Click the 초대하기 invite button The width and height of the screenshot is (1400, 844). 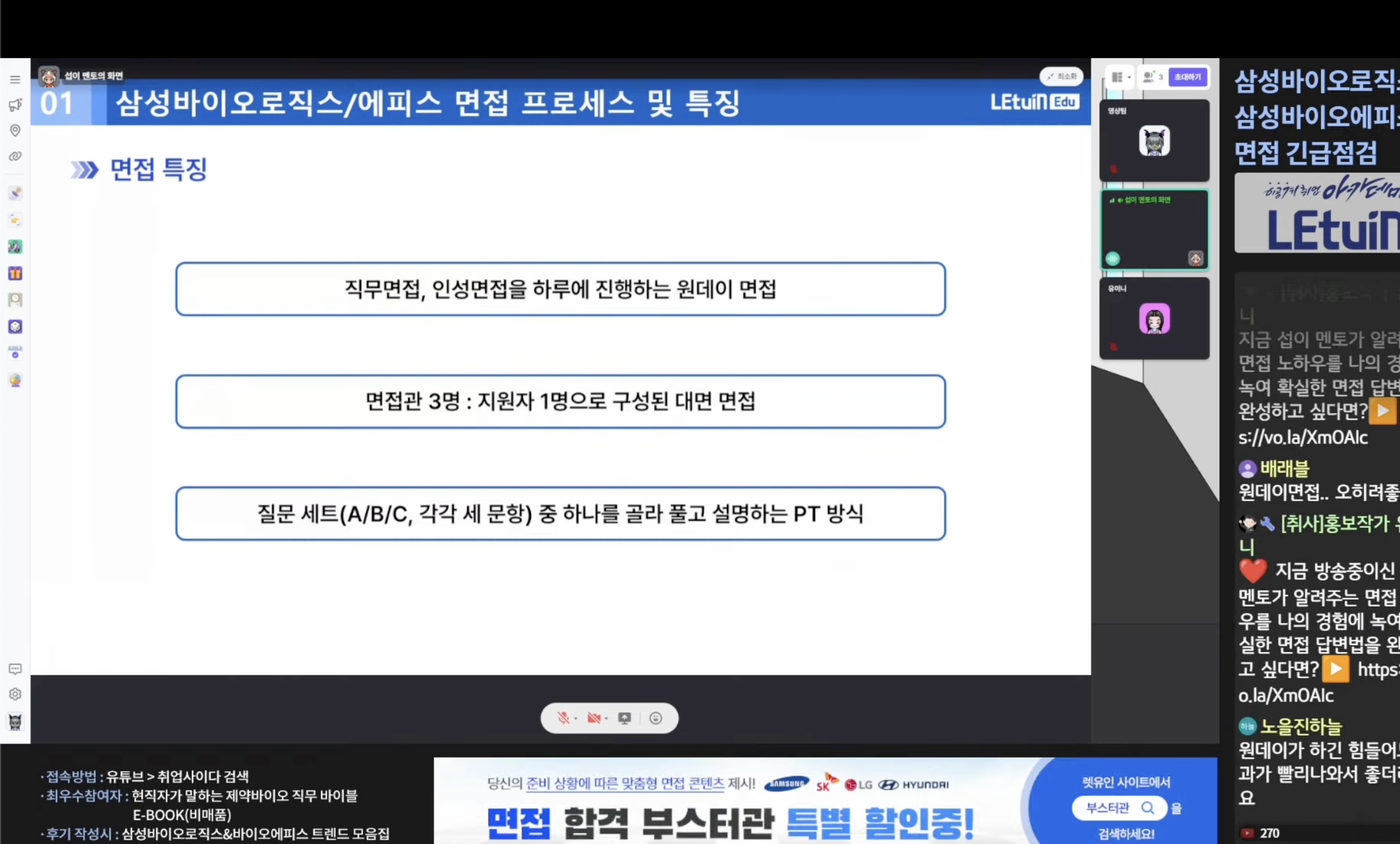(1187, 77)
